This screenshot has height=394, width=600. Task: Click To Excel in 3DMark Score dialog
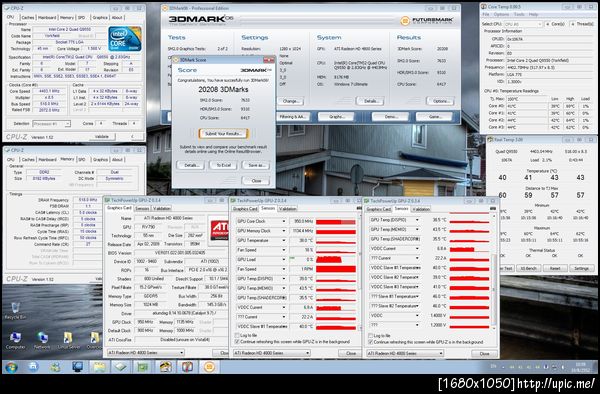[x=223, y=165]
